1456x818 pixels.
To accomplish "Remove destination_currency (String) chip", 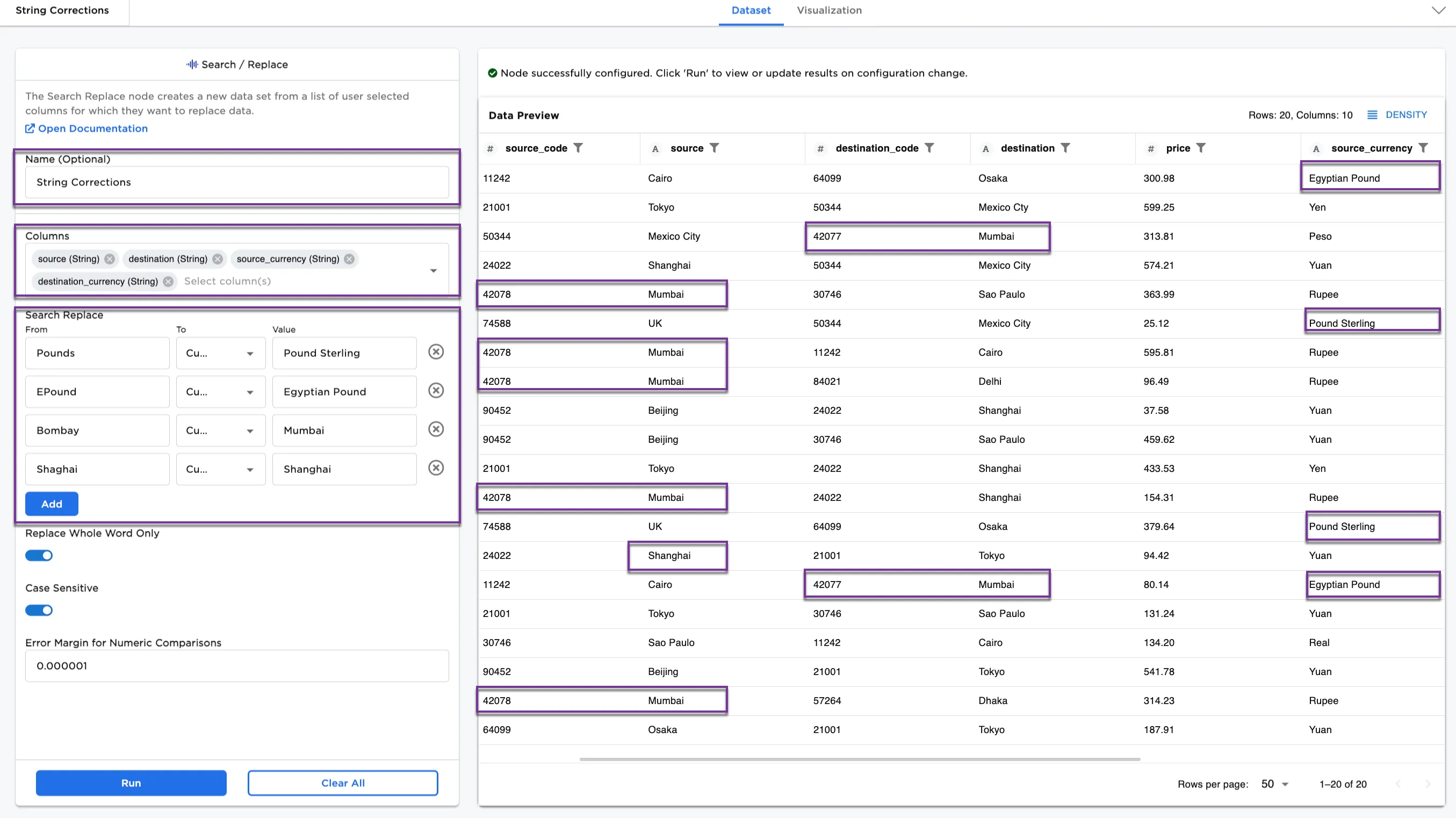I will 168,282.
